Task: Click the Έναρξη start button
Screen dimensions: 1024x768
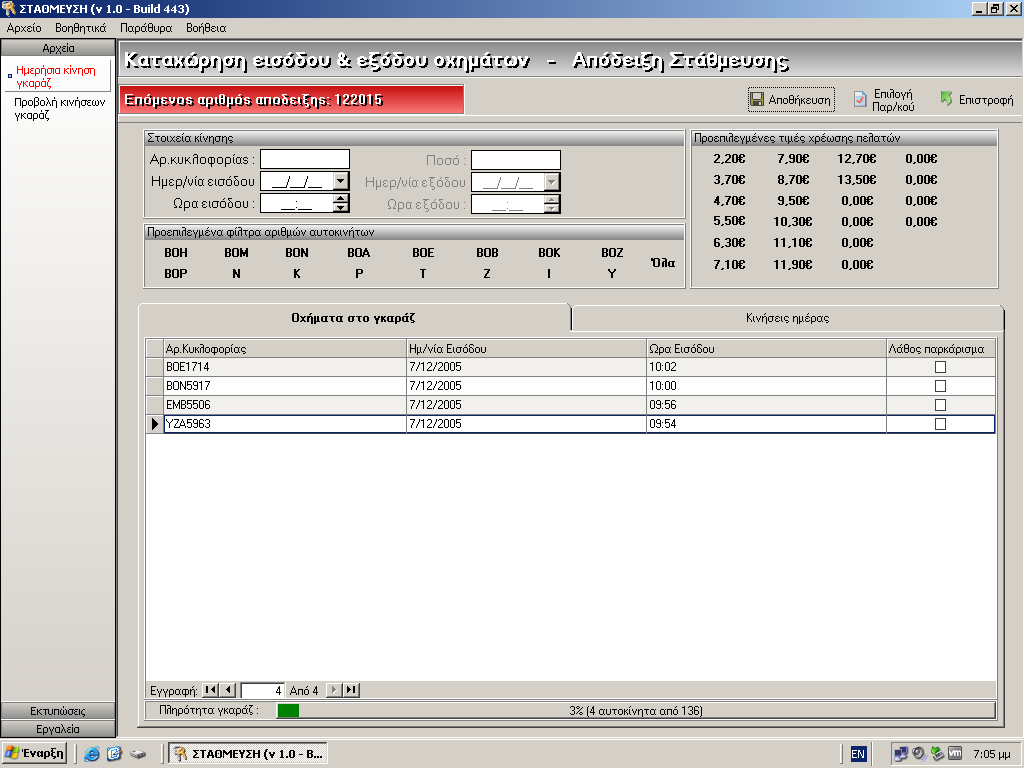Action: pos(35,753)
